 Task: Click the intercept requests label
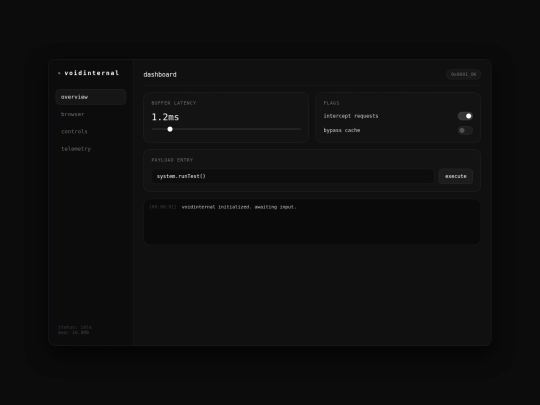(x=351, y=116)
